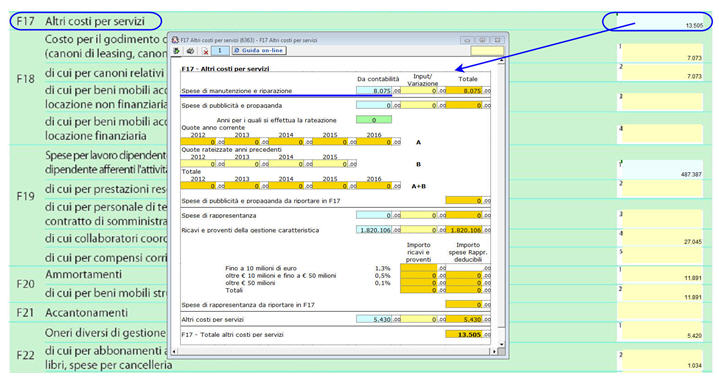Click the save-and-exit door icon in dialog toolbar
Image resolution: width=719 pixels, height=384 pixels.
(176, 51)
